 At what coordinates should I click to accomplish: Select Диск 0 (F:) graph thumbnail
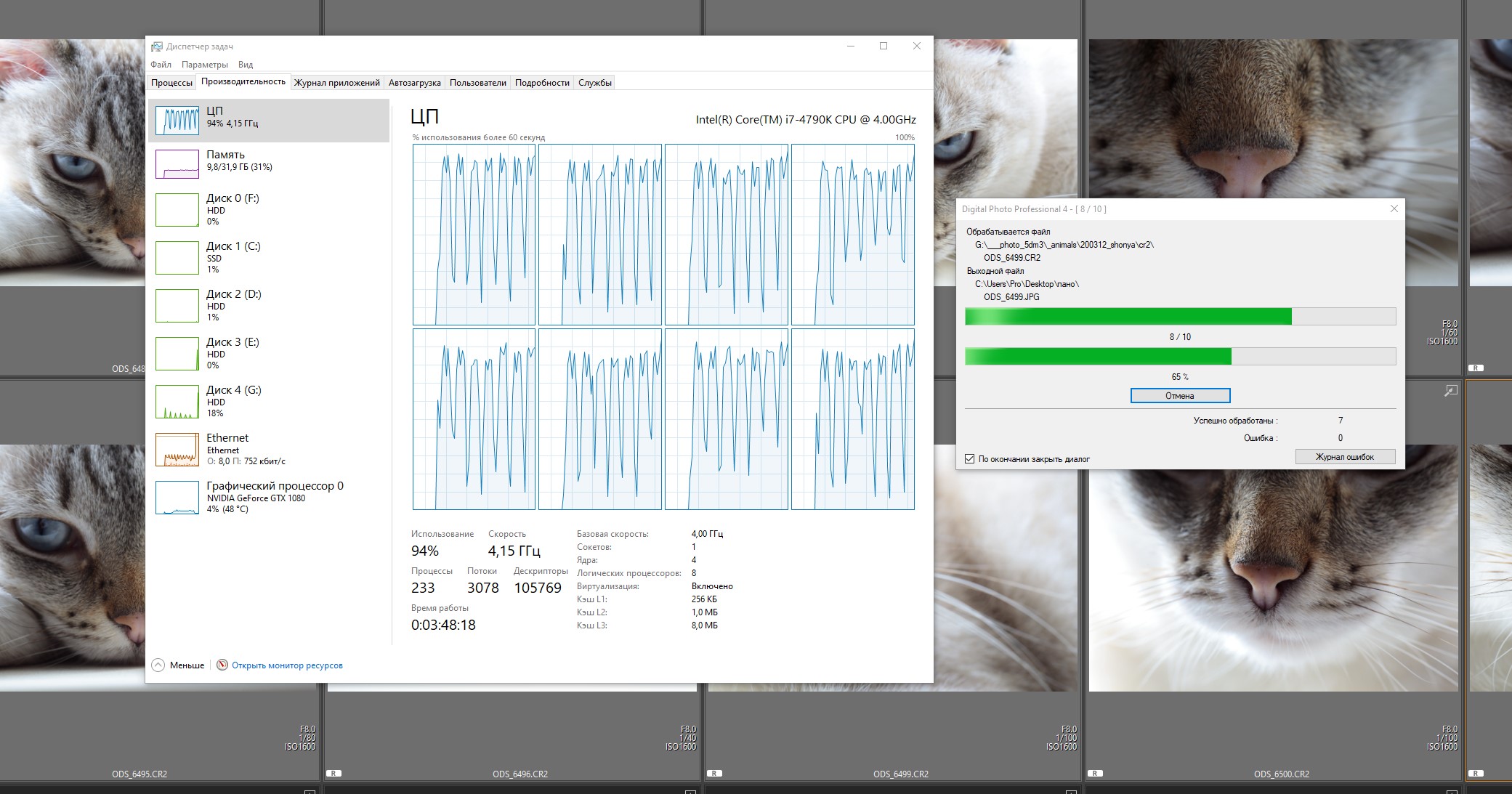(x=177, y=210)
